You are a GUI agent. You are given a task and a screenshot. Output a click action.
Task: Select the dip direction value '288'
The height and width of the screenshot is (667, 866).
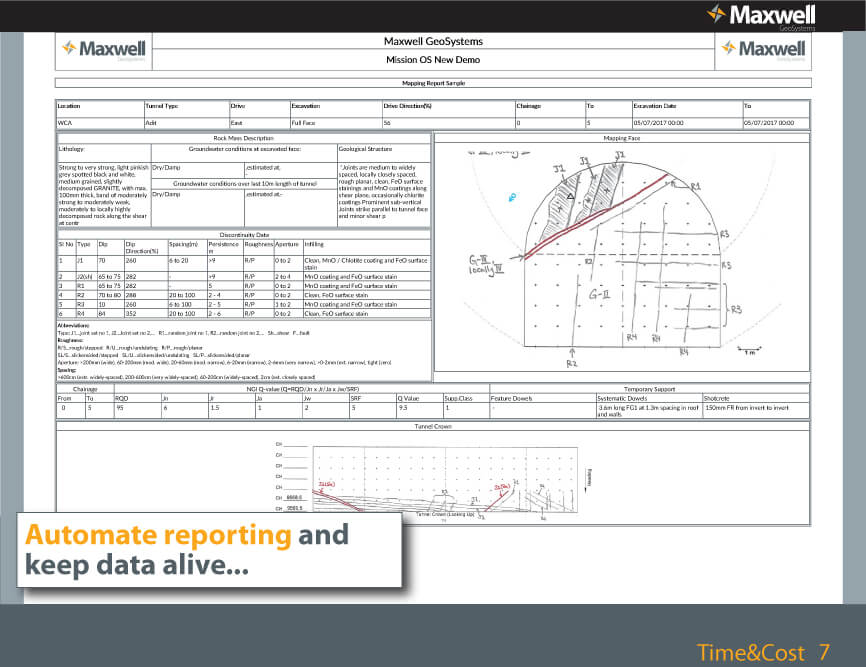tap(146, 295)
